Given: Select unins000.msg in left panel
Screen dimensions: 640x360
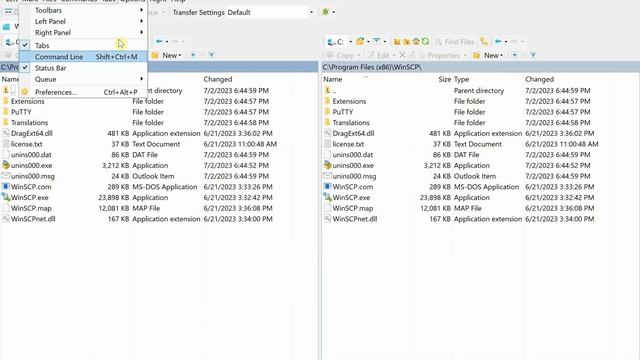Looking at the screenshot, I should click(33, 176).
